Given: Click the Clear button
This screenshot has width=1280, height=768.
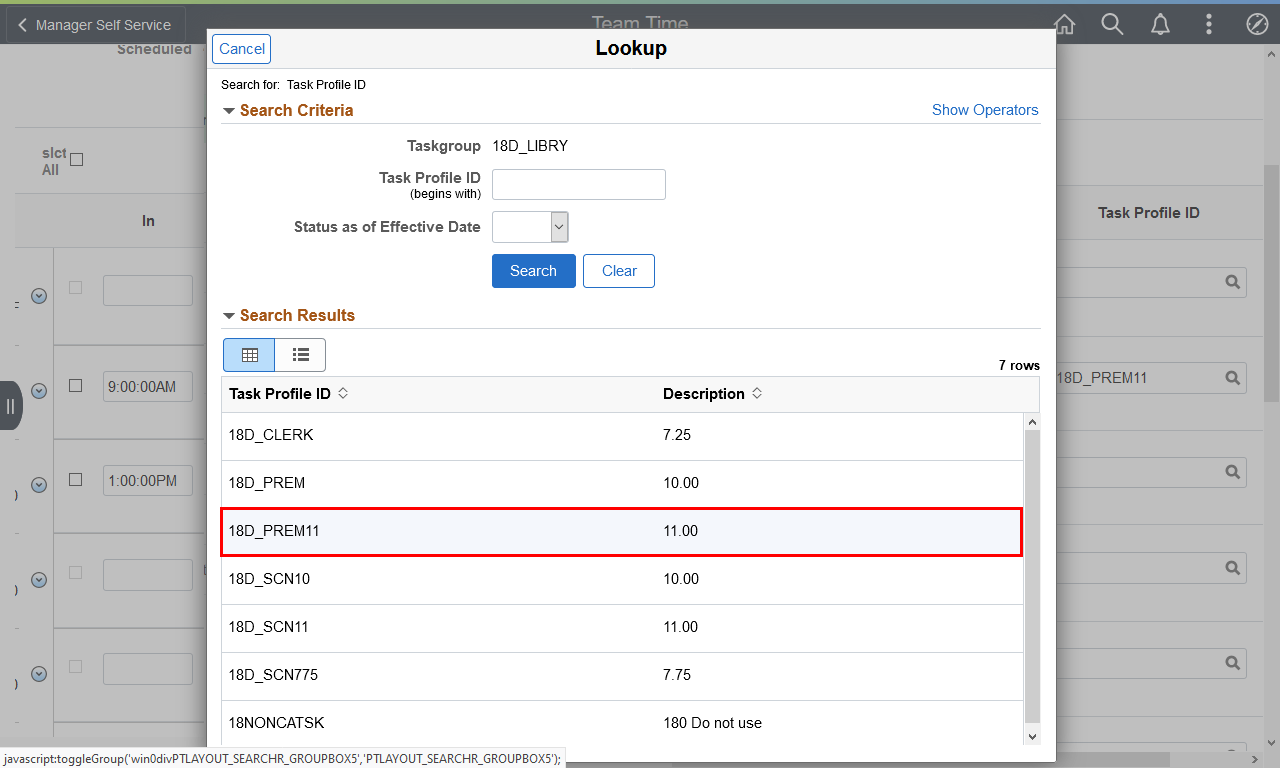Looking at the screenshot, I should (619, 271).
